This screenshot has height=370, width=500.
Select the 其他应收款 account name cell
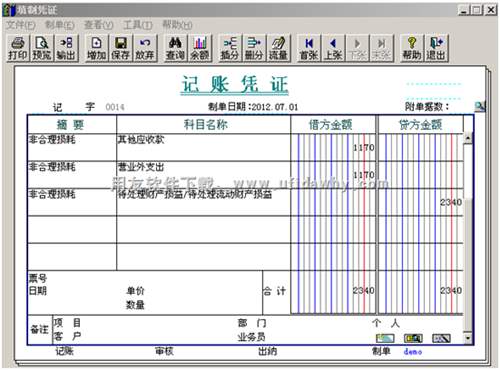(203, 147)
